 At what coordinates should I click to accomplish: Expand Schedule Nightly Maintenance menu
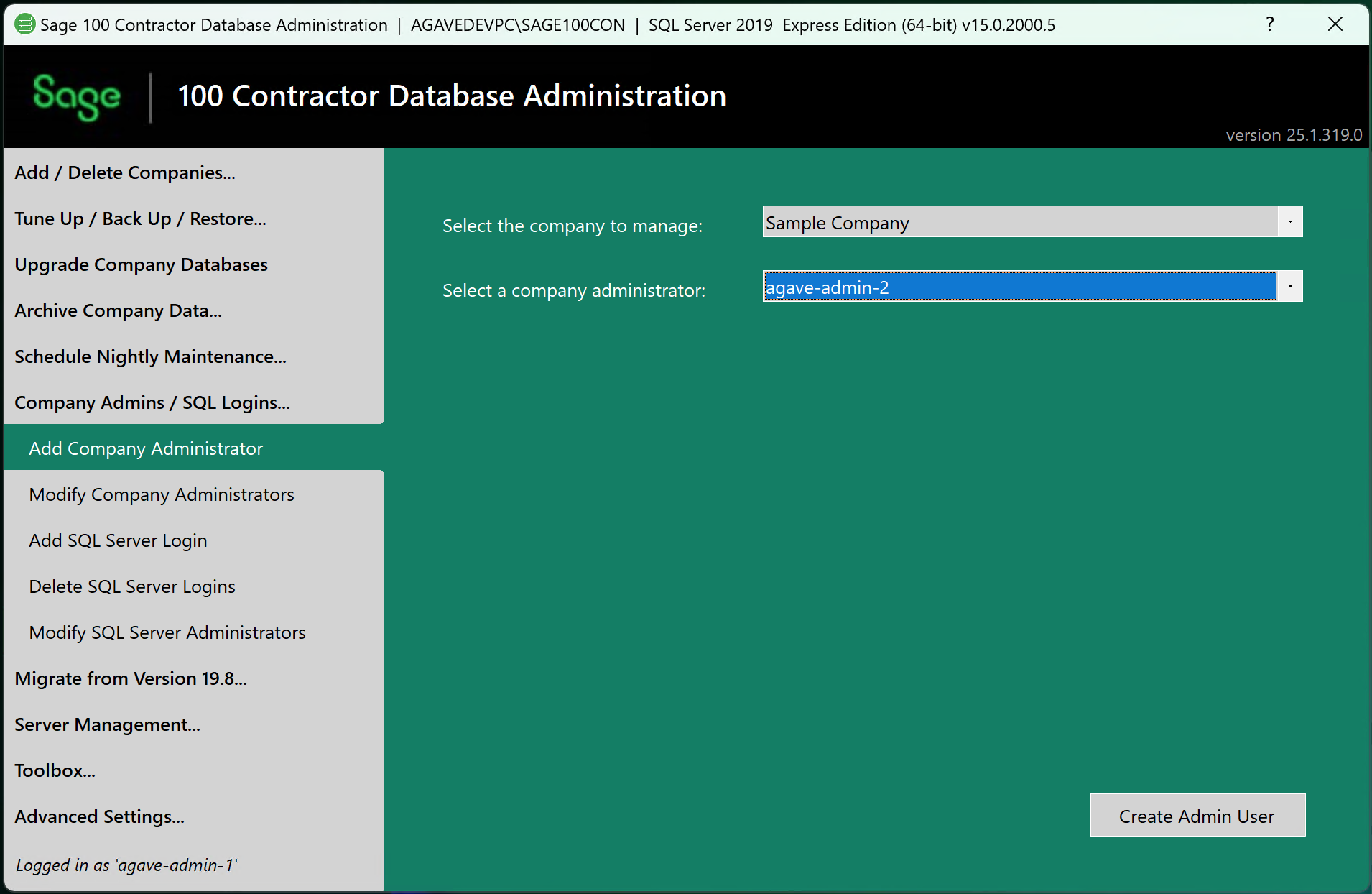151,357
